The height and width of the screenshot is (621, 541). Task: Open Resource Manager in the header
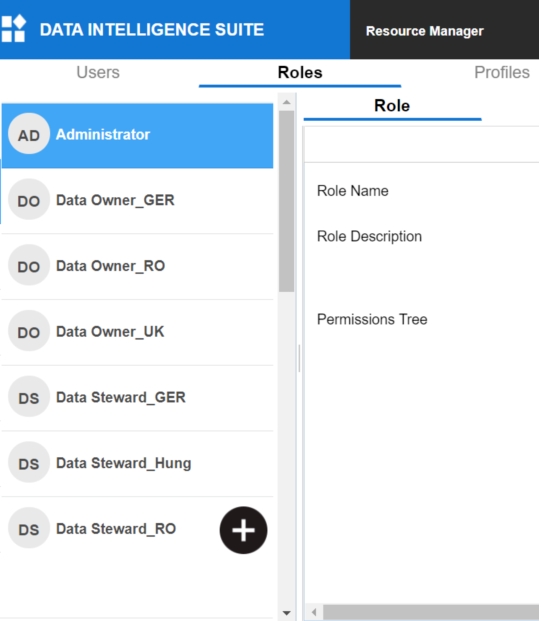[425, 31]
